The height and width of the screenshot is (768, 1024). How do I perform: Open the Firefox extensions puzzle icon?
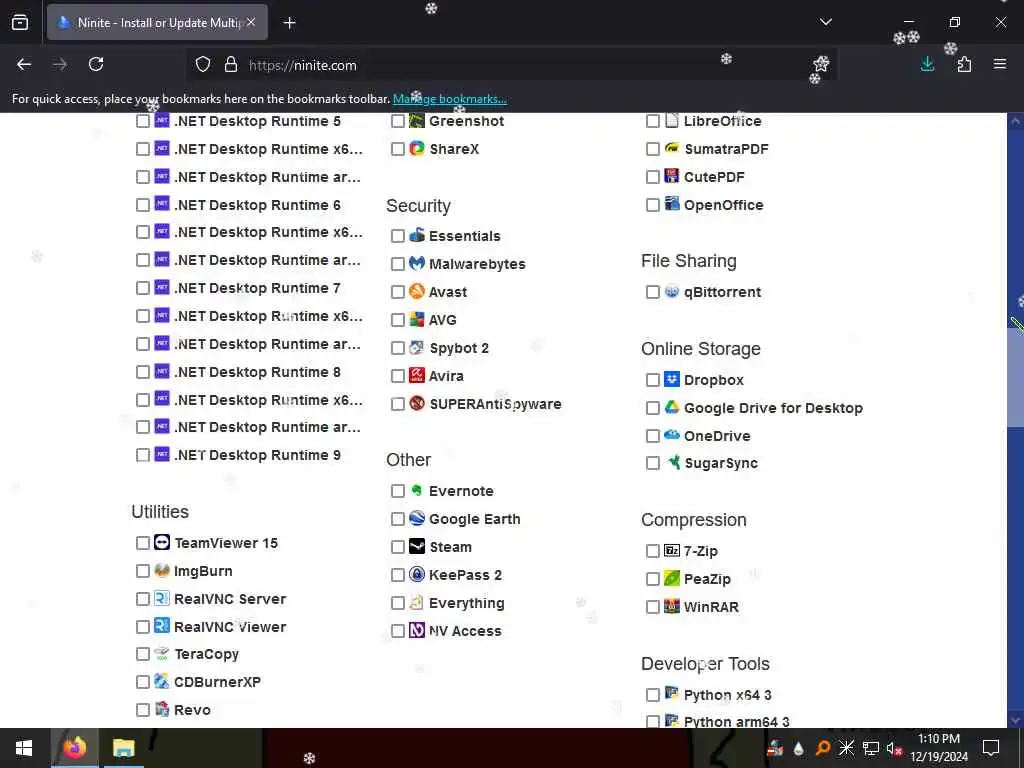tap(964, 64)
